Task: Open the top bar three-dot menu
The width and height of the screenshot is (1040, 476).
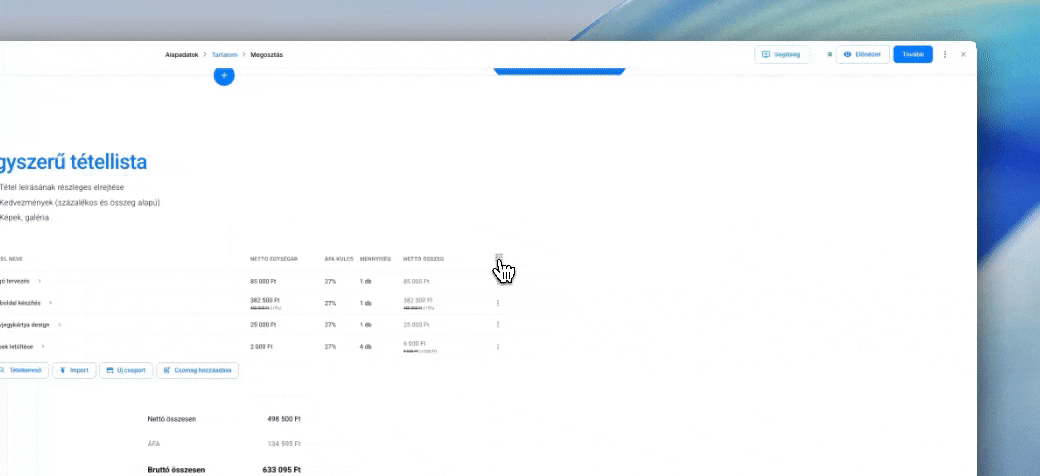Action: pos(945,55)
